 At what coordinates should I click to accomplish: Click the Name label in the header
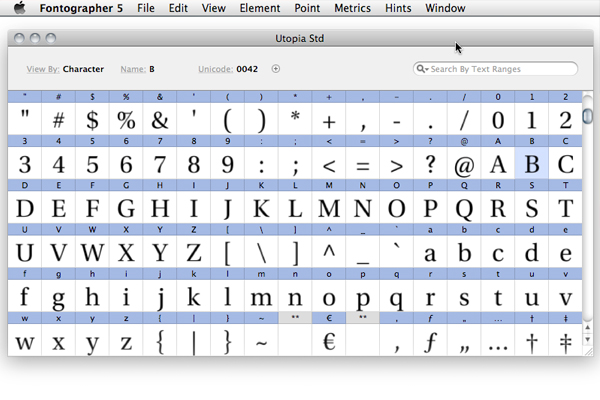(x=132, y=69)
